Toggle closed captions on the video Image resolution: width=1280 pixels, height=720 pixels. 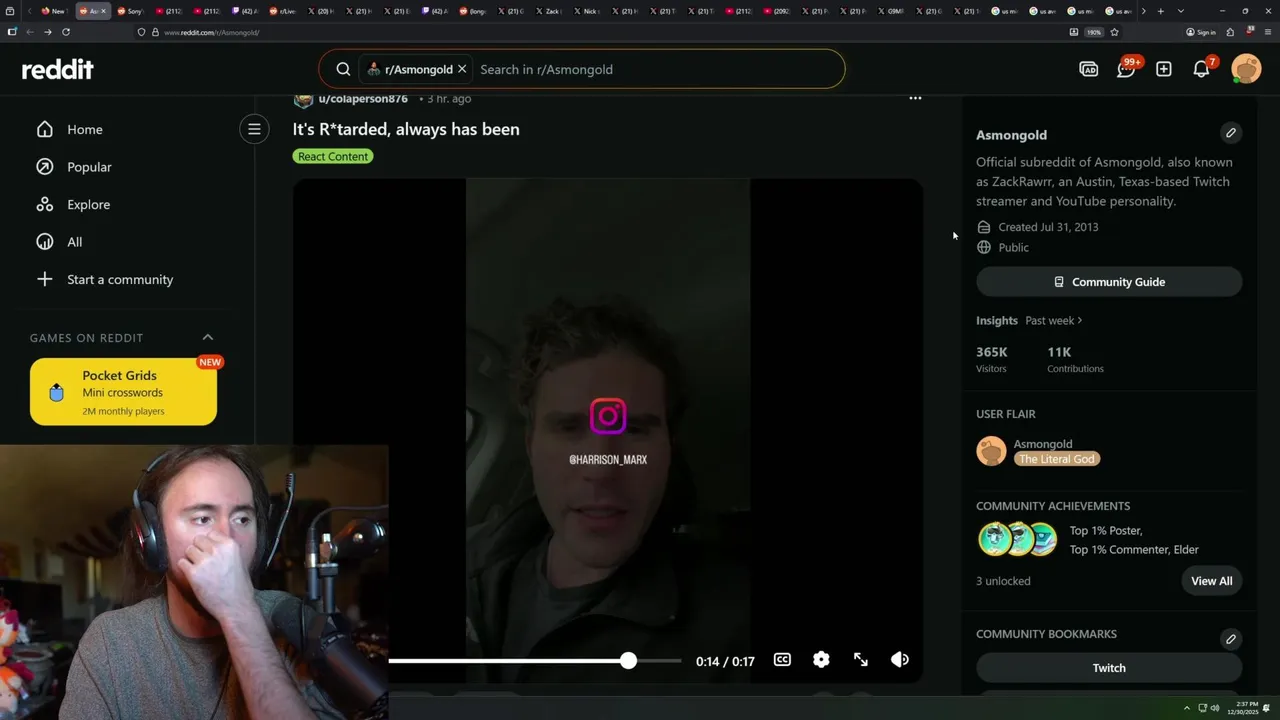(782, 660)
